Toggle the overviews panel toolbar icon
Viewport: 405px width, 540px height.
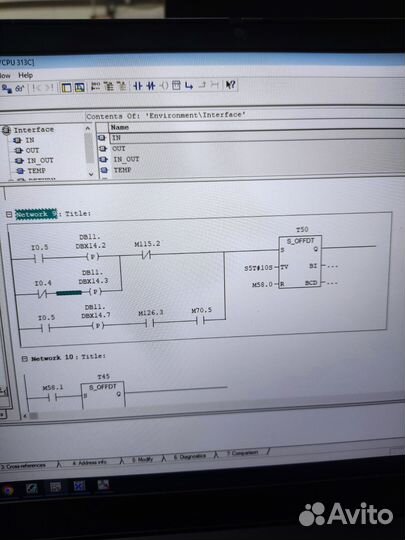pos(66,87)
